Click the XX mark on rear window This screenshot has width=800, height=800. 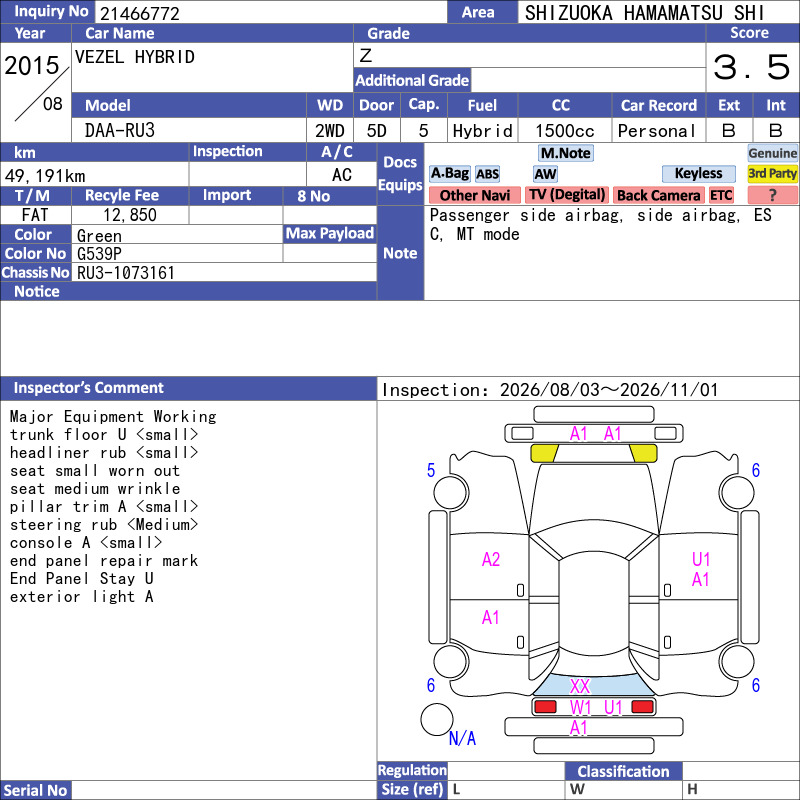[580, 686]
